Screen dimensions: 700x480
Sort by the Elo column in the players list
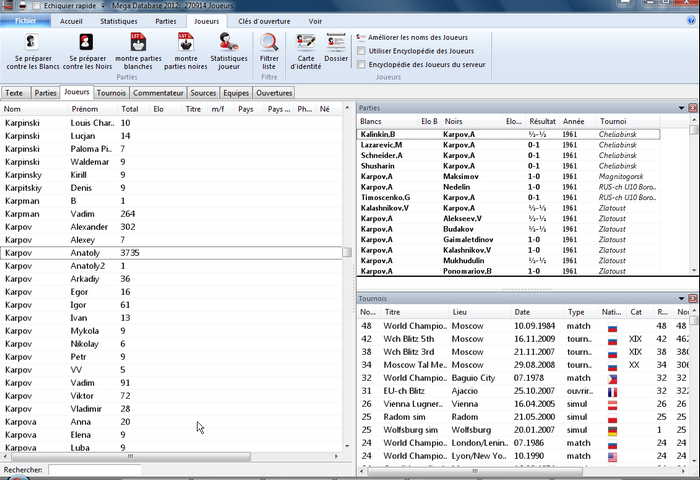tap(165, 109)
